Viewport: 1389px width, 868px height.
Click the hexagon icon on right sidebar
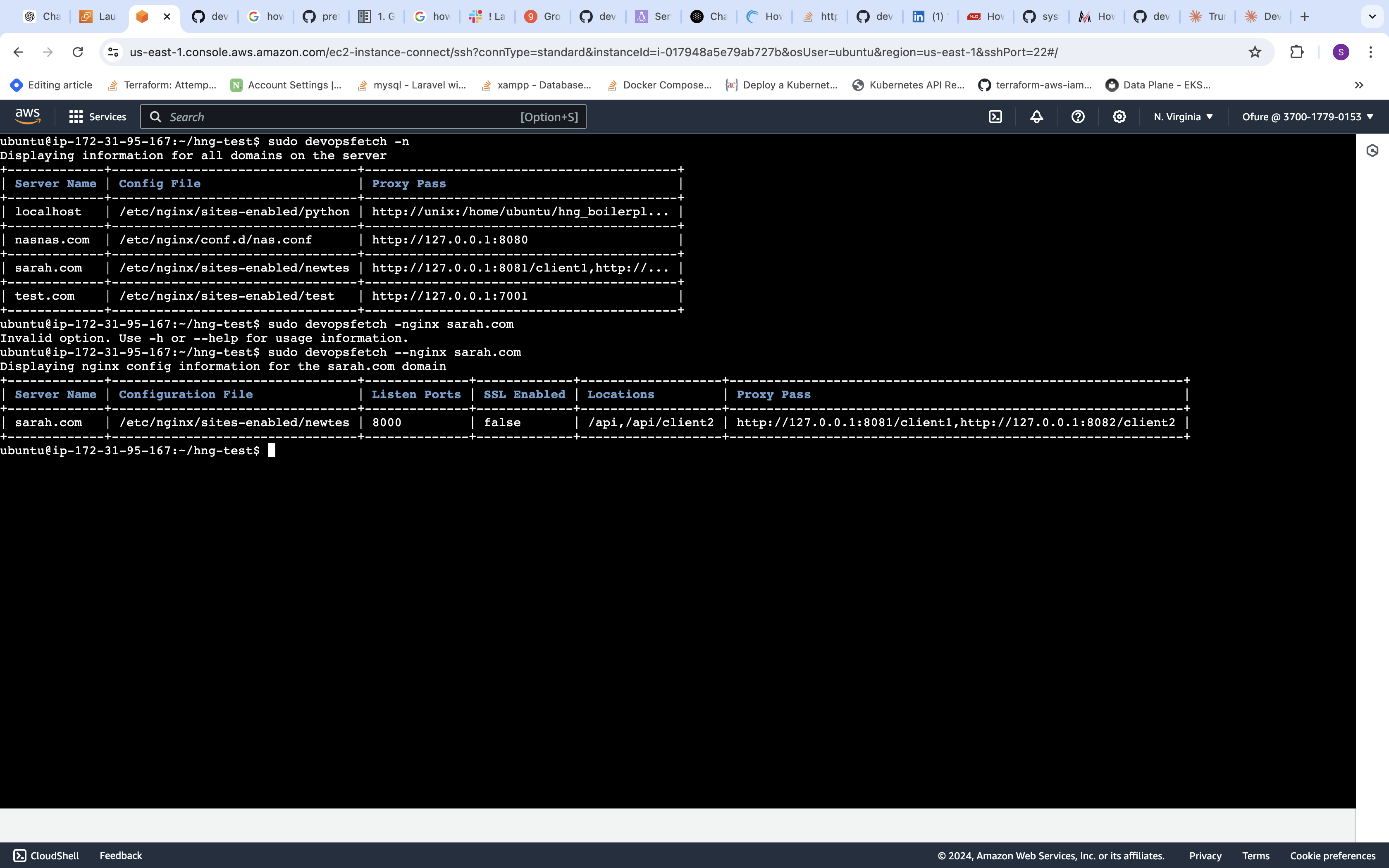click(x=1372, y=150)
